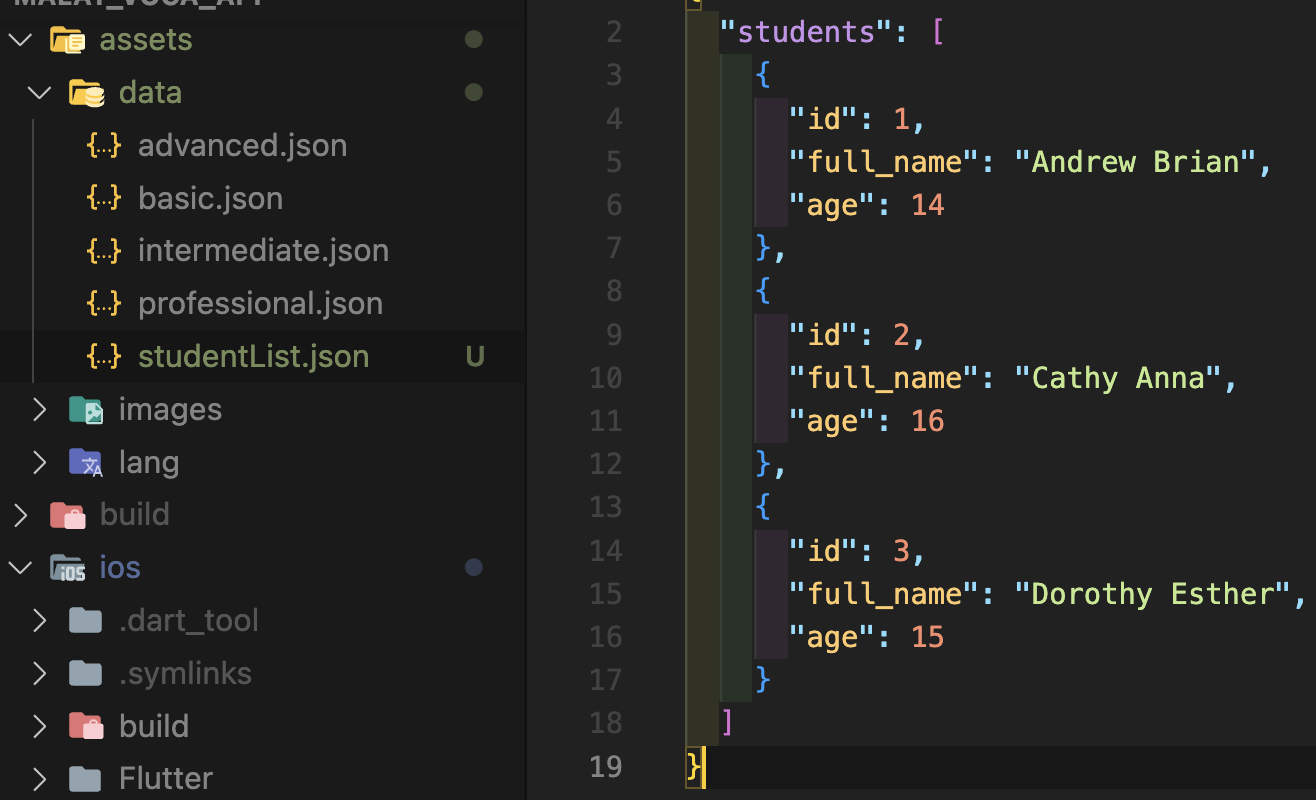Click the U untracked badge on studentList.json
The image size is (1316, 800).
tap(475, 357)
